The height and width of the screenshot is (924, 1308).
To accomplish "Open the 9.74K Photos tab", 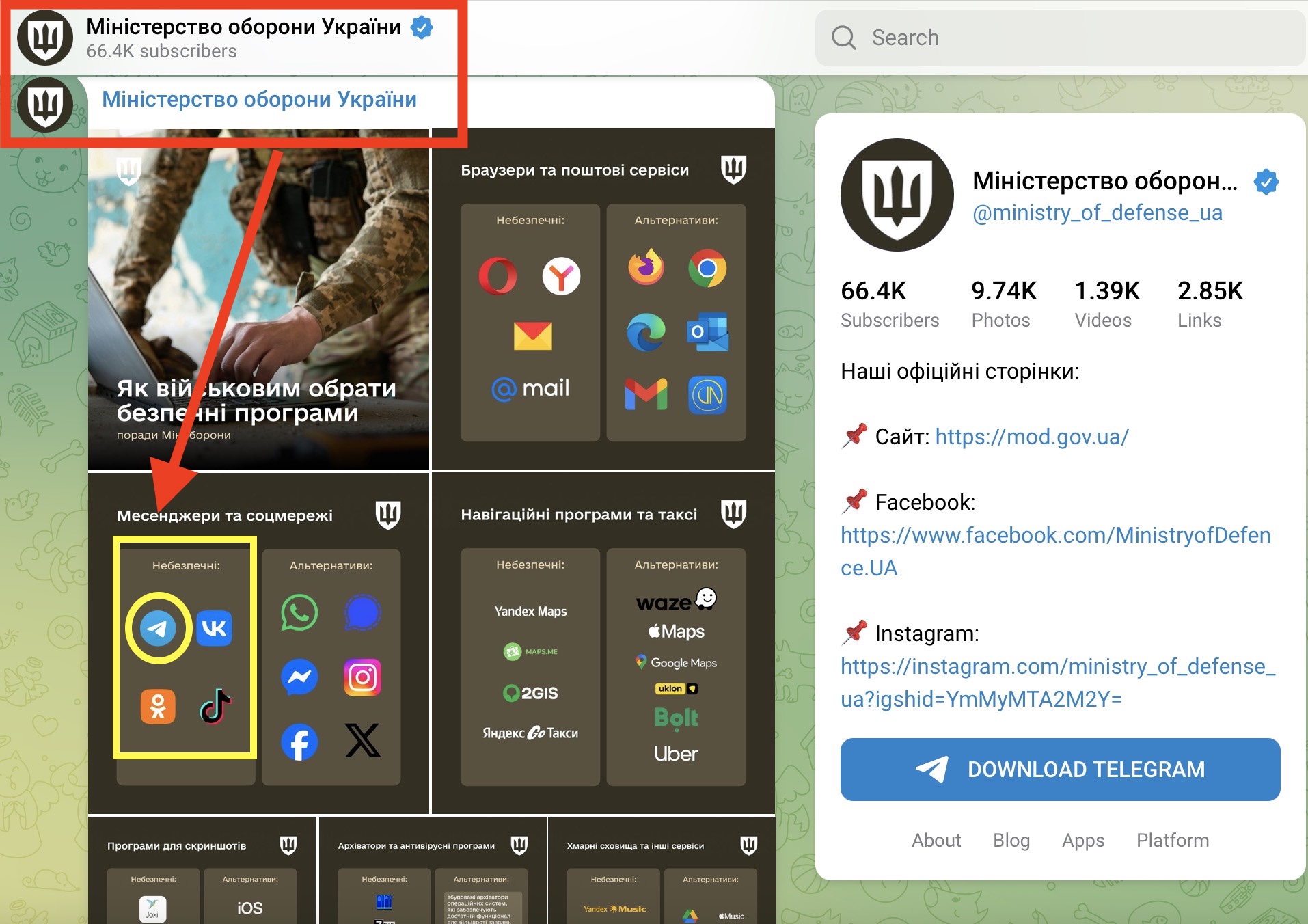I will pyautogui.click(x=1004, y=304).
